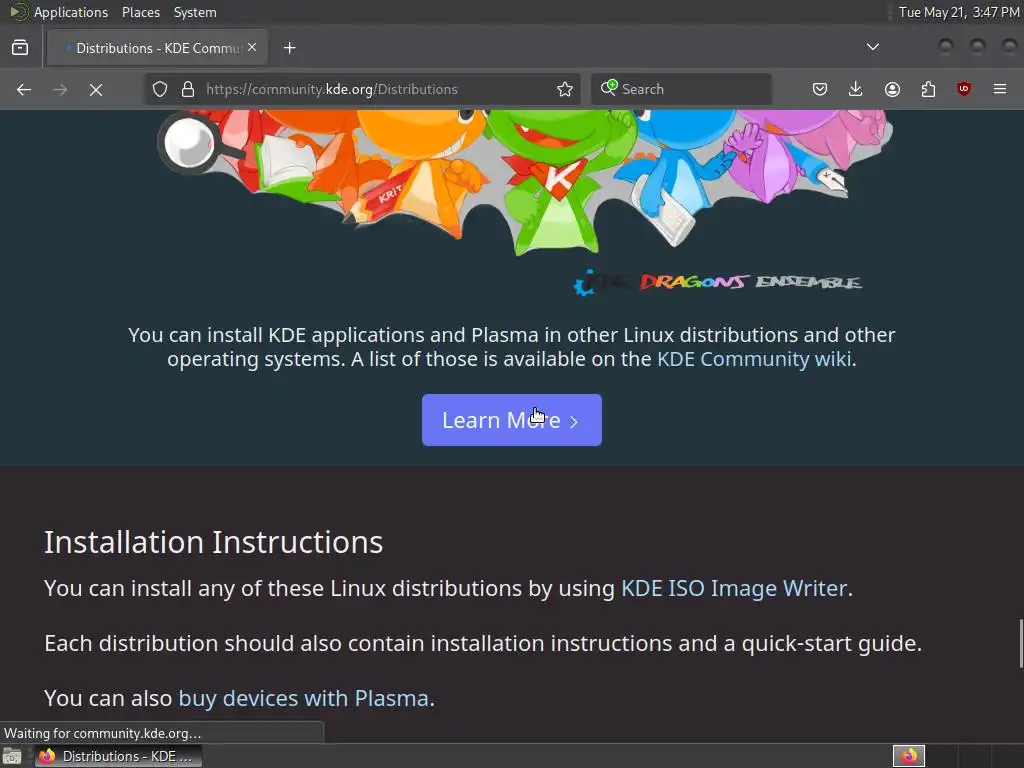
Task: Click the show desktop icon in taskbar
Action: [12, 756]
